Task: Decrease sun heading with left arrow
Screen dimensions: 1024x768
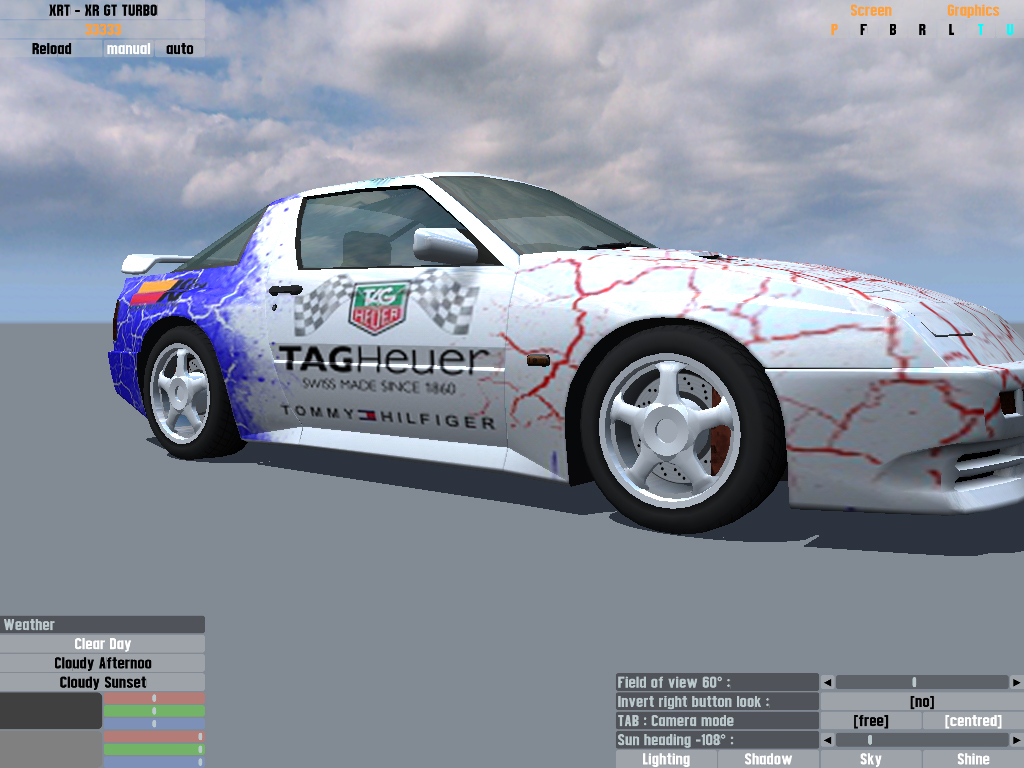Action: pos(827,740)
